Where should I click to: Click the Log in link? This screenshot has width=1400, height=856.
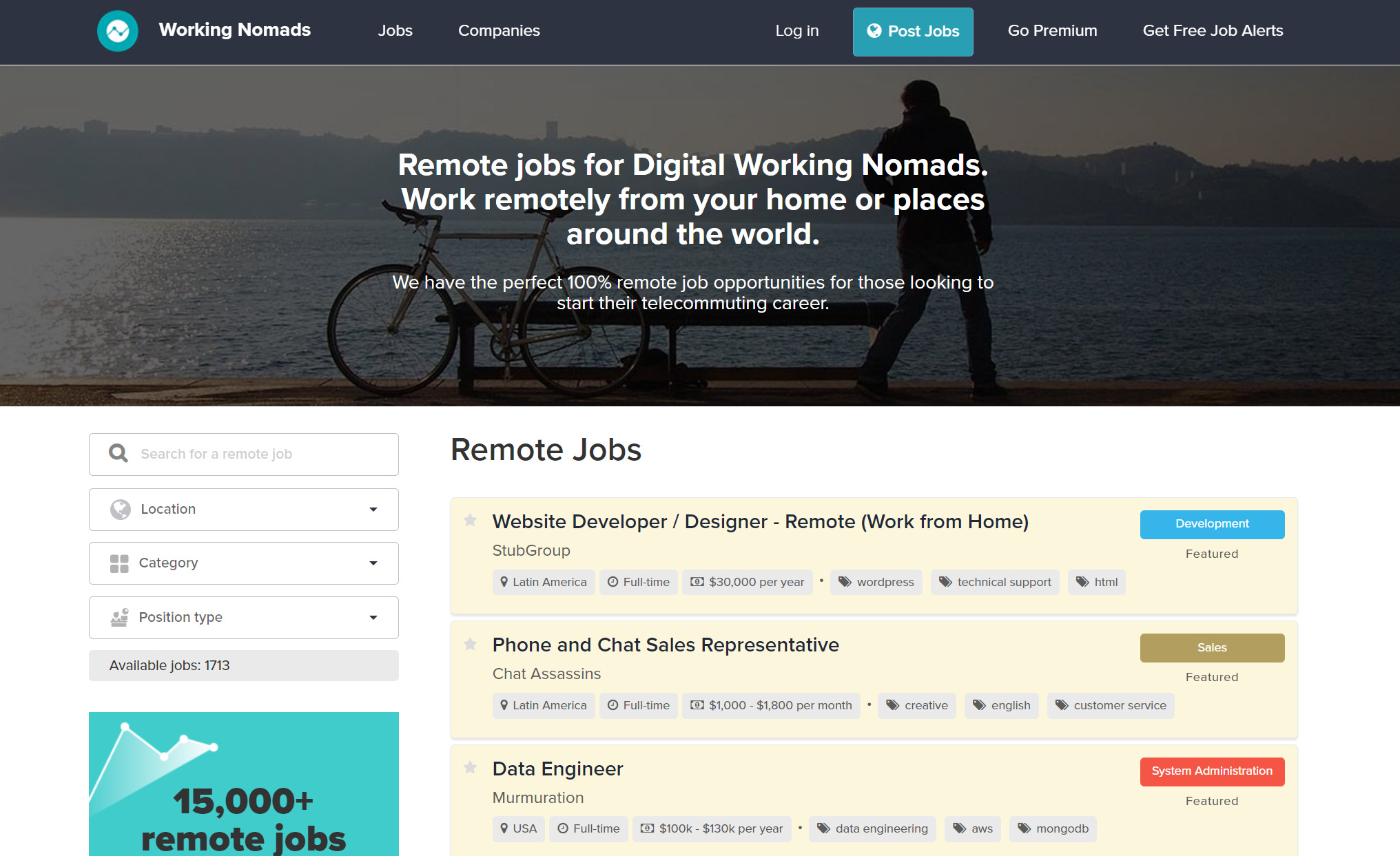[x=796, y=31]
